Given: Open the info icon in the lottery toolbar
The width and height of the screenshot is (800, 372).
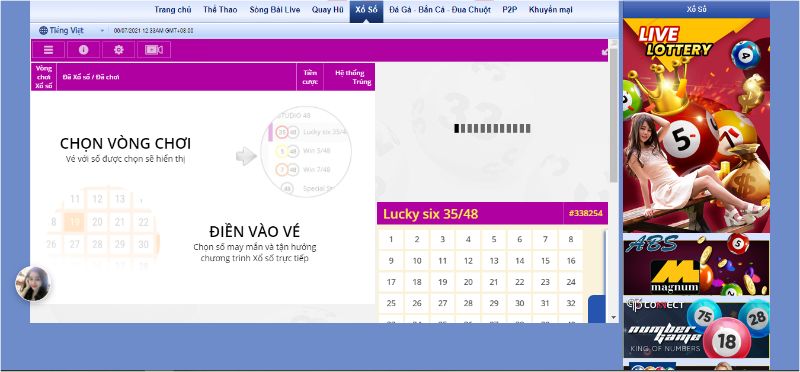Looking at the screenshot, I should click(83, 49).
